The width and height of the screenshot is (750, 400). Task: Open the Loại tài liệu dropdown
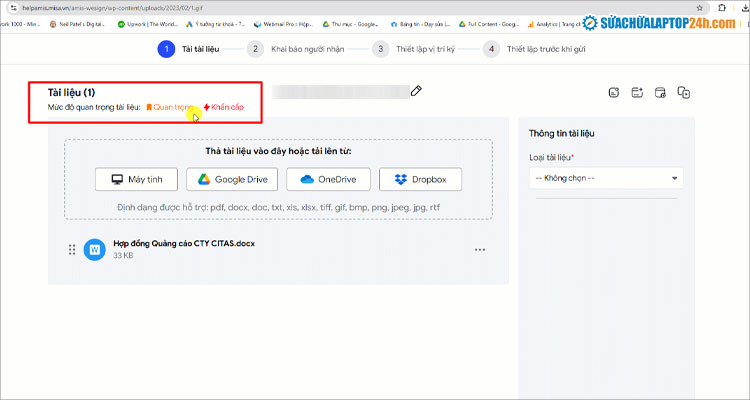coord(606,178)
